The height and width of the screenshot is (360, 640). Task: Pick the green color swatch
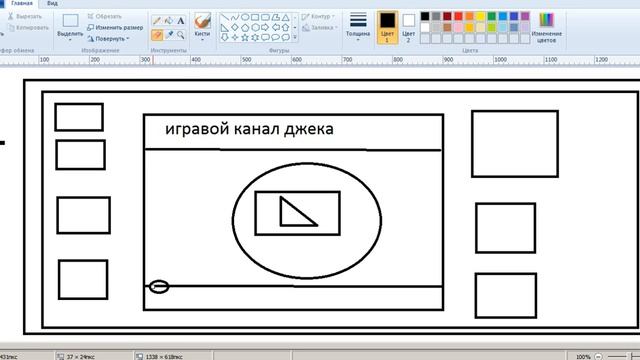(492, 16)
